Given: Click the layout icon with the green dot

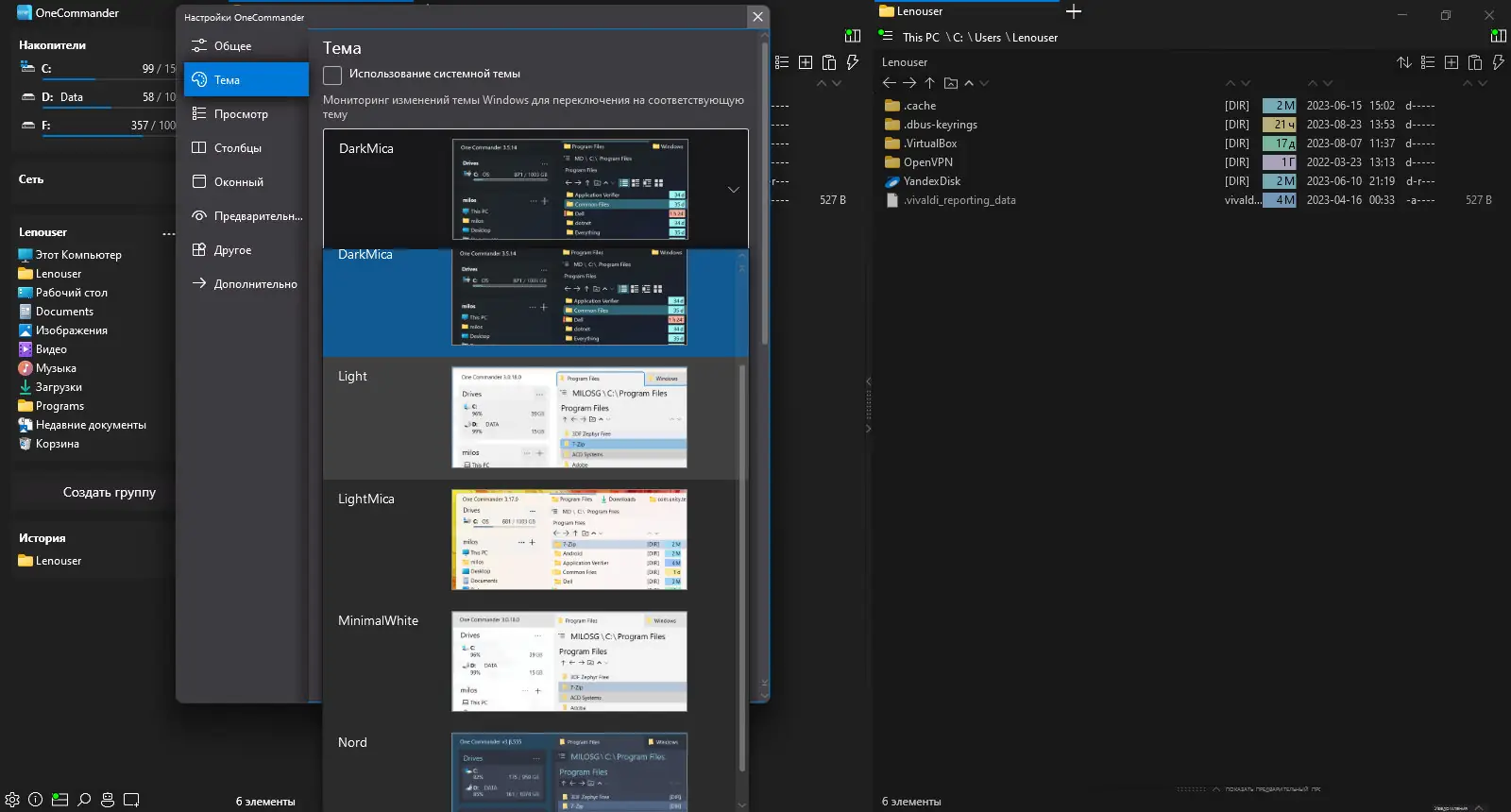Looking at the screenshot, I should point(59,800).
